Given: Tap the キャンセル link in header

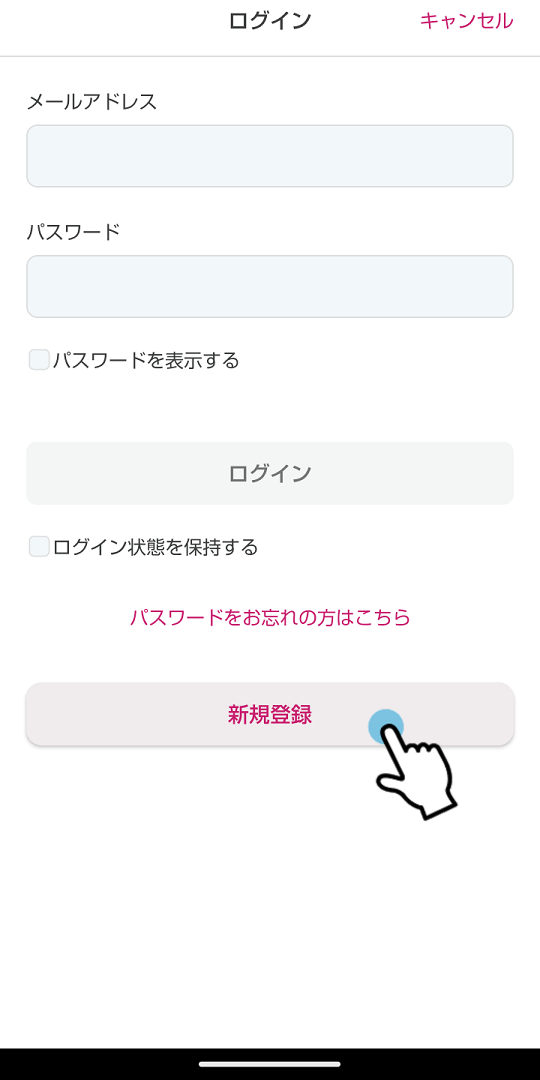Looking at the screenshot, I should [x=466, y=21].
